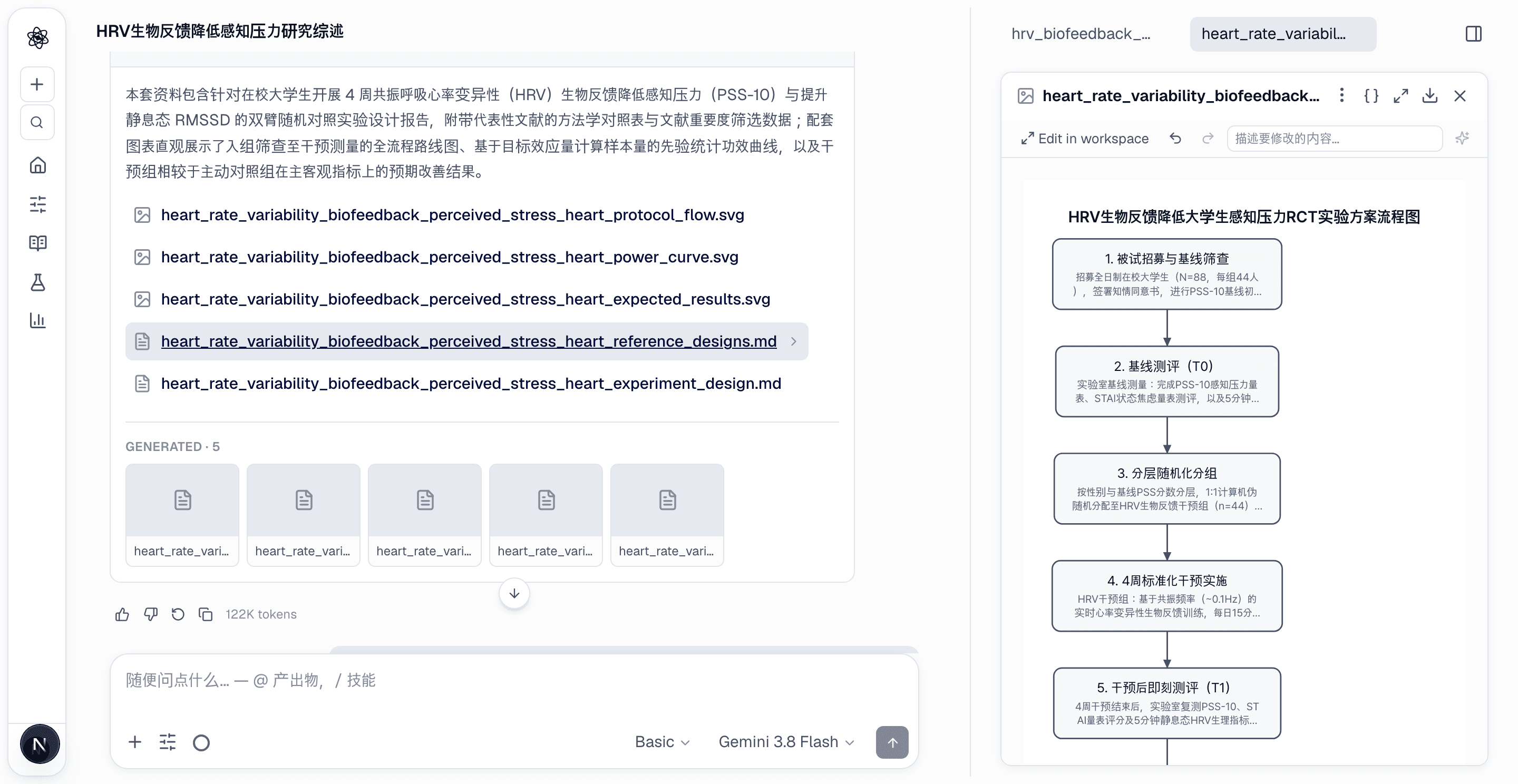
Task: Click the atom app logo icon
Action: tap(38, 38)
